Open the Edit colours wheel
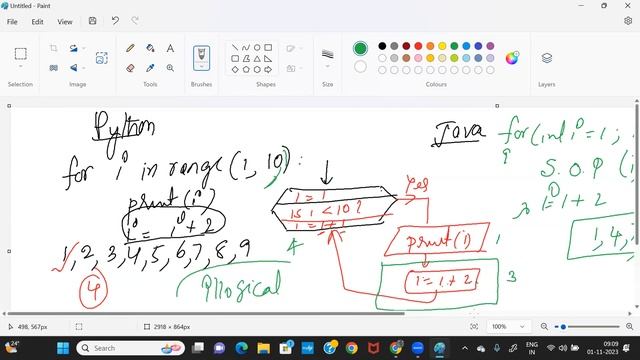The width and height of the screenshot is (640, 360). click(x=512, y=58)
